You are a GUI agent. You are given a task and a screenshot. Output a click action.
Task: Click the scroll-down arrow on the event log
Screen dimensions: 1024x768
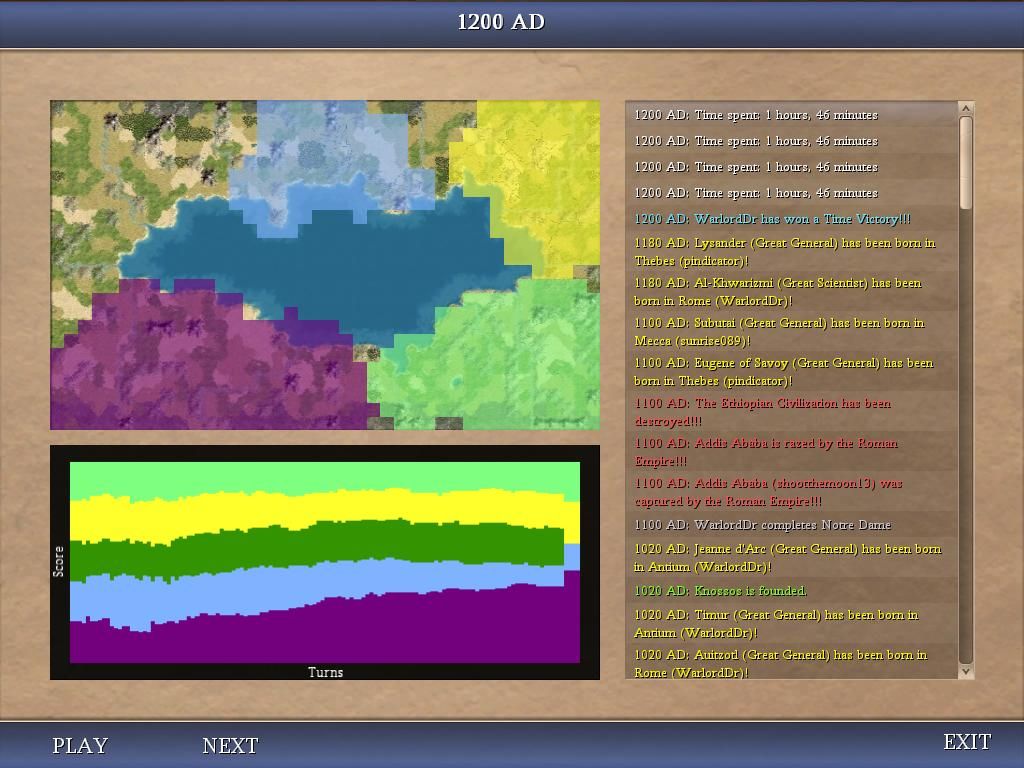966,672
